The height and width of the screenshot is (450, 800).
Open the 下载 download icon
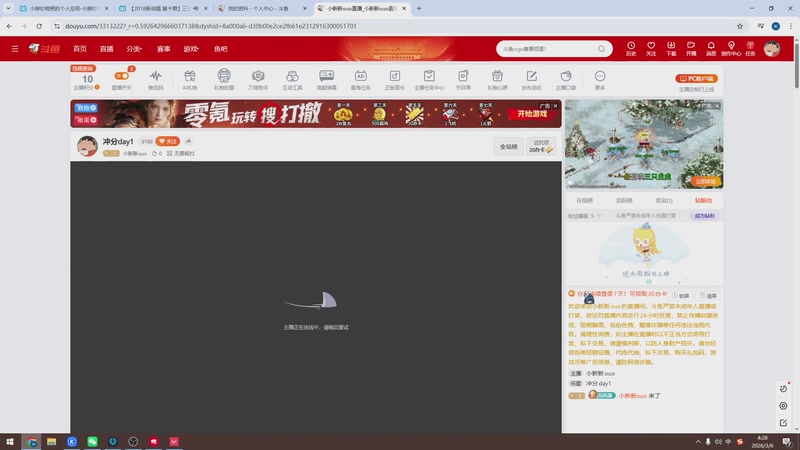(x=671, y=48)
